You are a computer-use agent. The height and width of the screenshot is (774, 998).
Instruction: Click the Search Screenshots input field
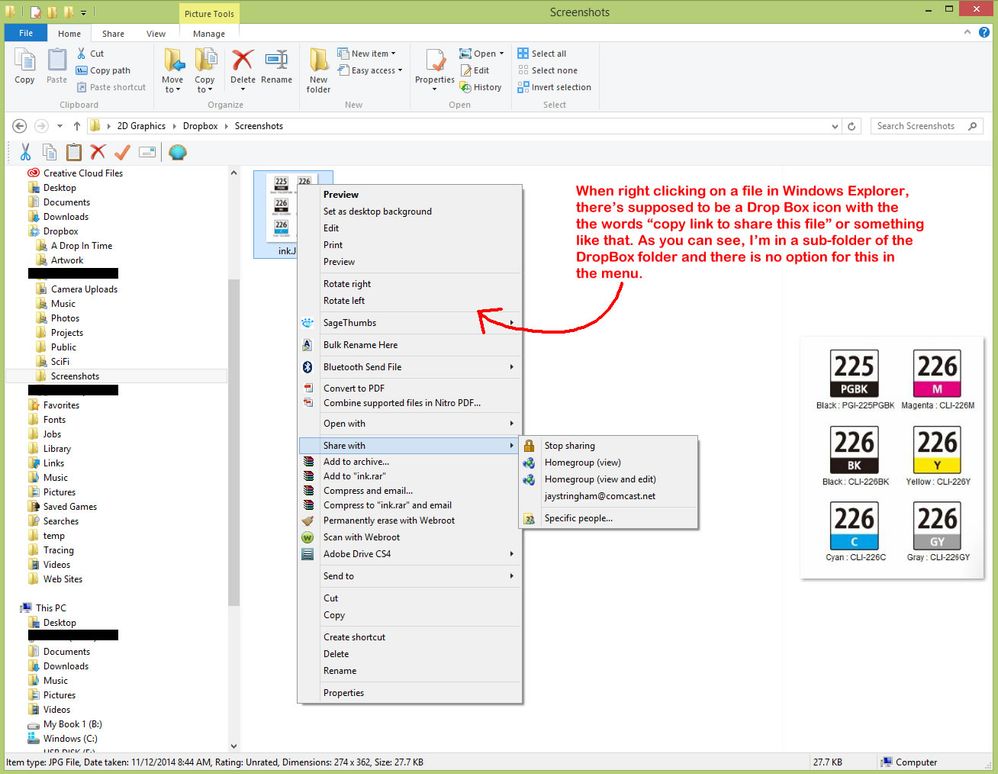(x=915, y=126)
